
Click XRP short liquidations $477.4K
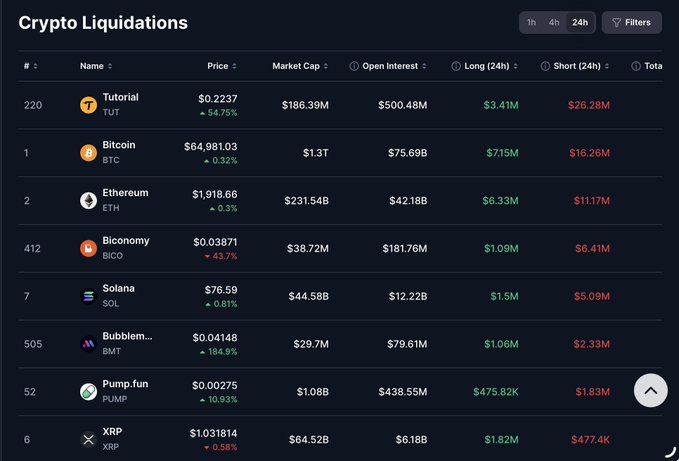[591, 440]
